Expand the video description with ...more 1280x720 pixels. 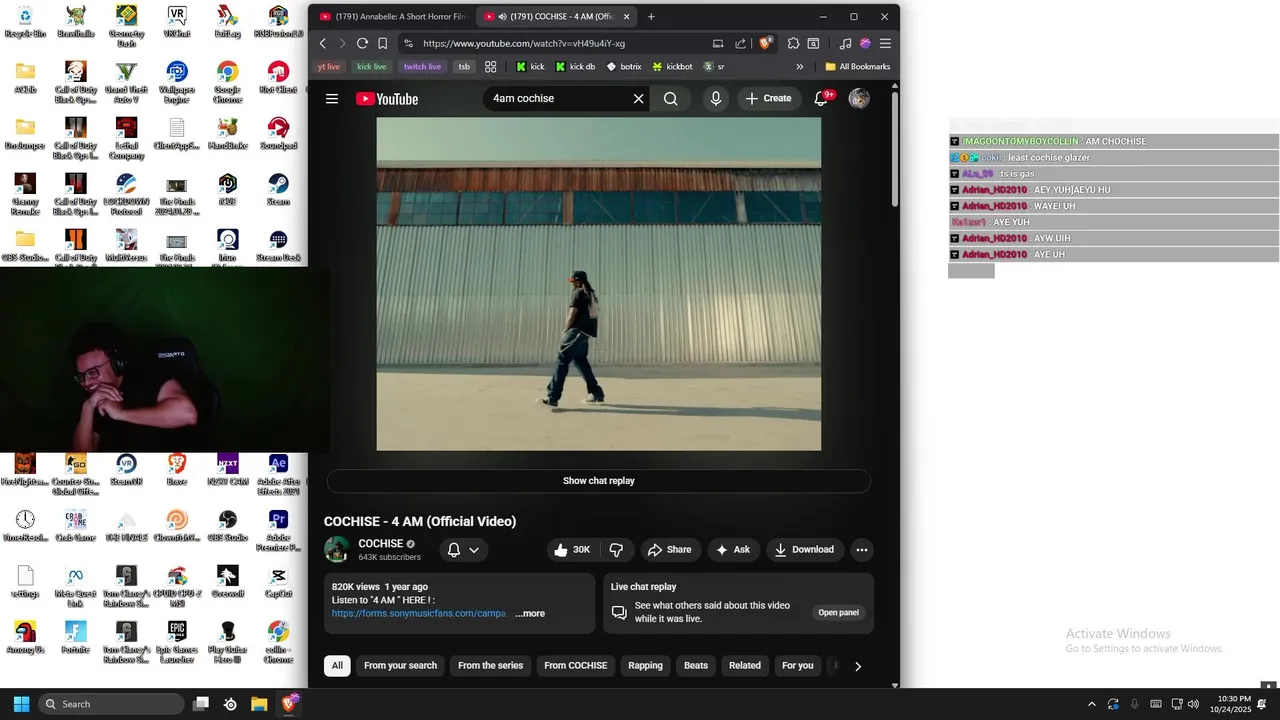coord(530,614)
